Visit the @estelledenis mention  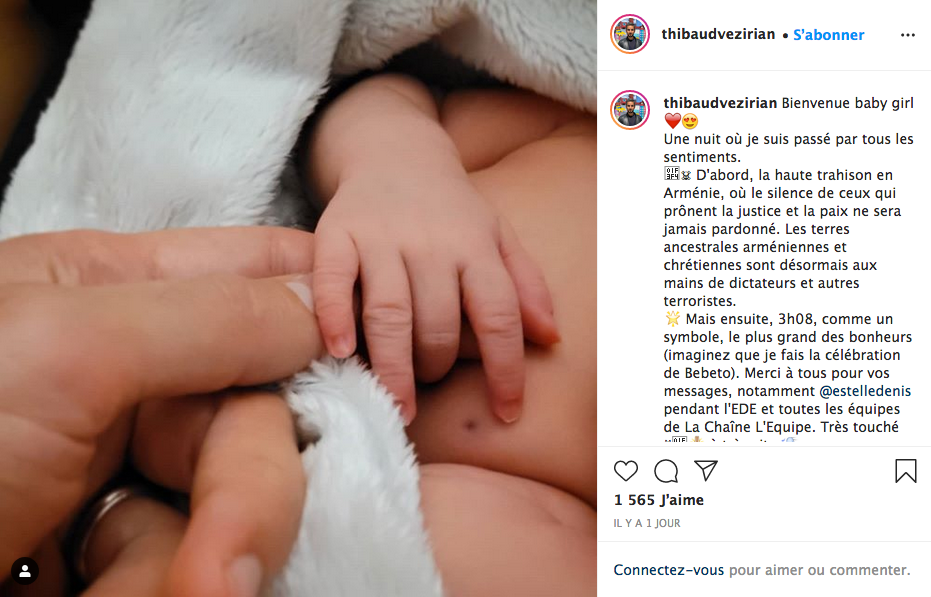point(865,391)
